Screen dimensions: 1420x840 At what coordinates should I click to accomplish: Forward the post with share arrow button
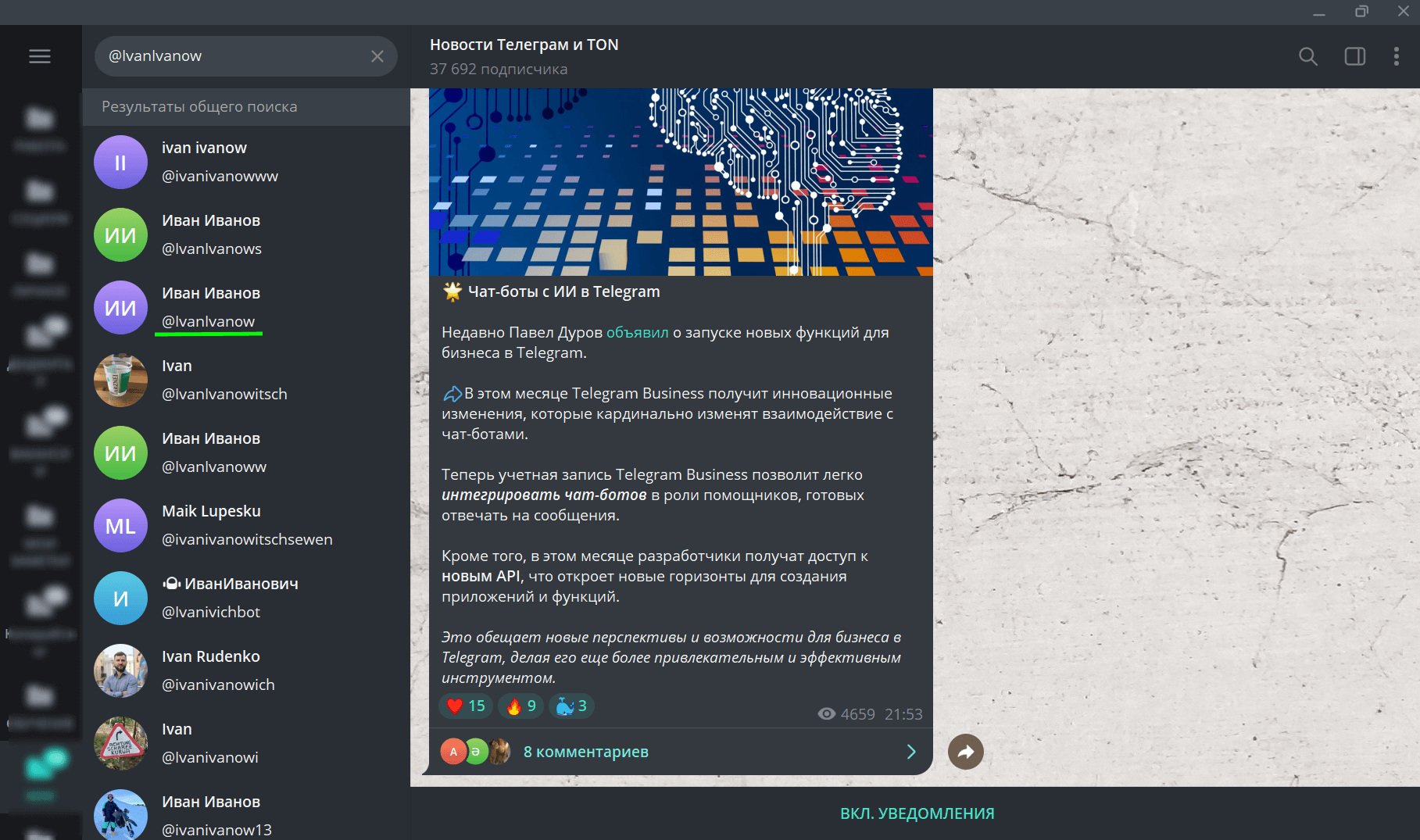(966, 752)
